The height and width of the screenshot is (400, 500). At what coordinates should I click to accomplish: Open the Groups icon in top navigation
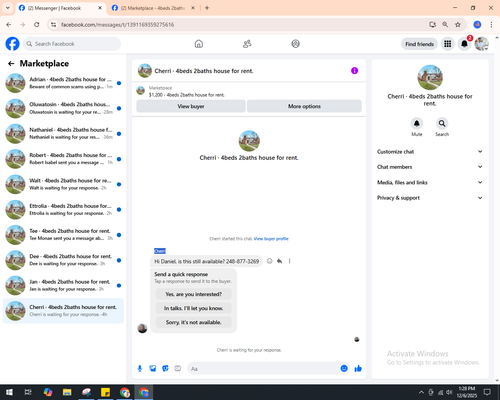(x=295, y=44)
